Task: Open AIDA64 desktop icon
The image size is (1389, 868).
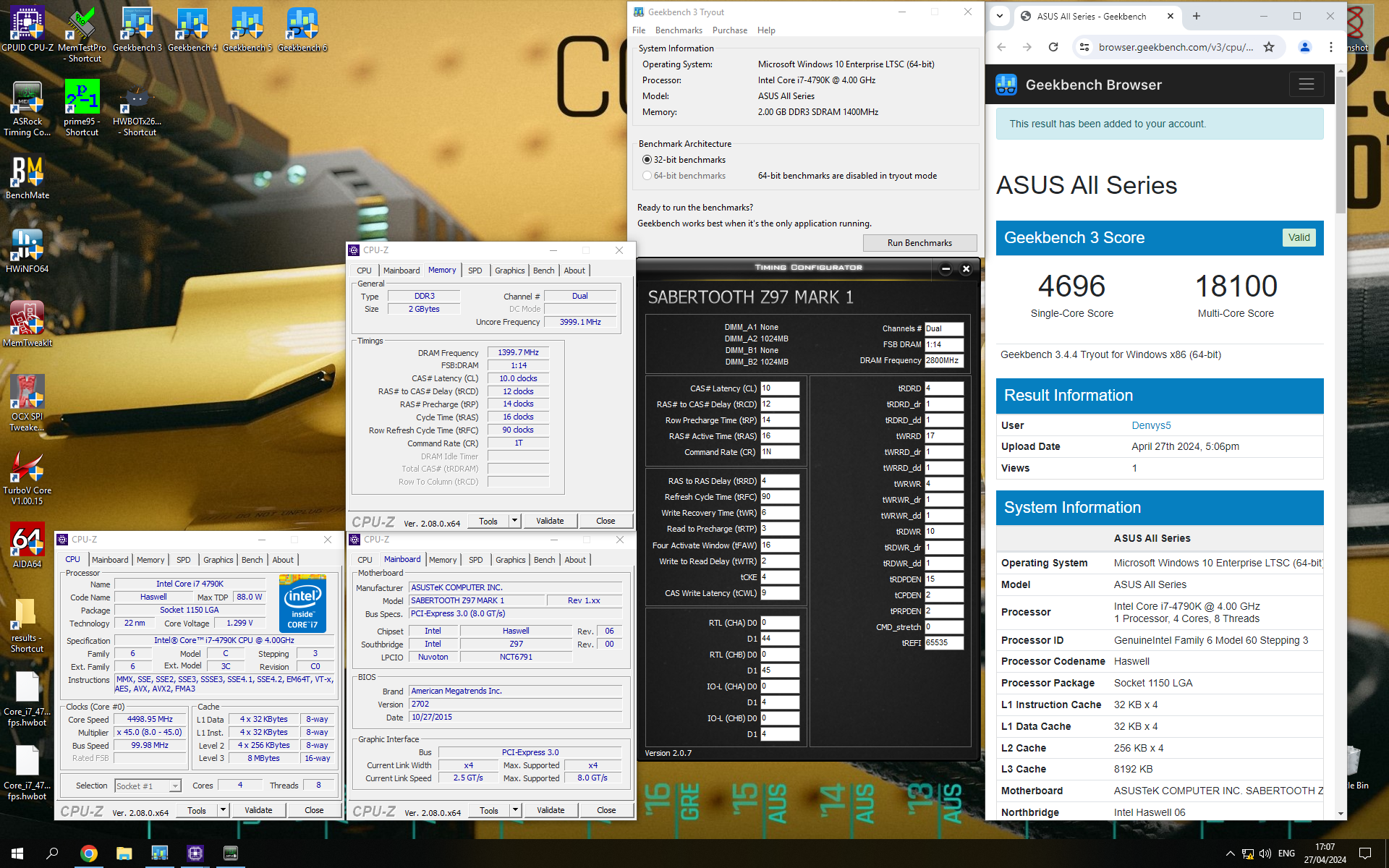Action: tap(27, 545)
